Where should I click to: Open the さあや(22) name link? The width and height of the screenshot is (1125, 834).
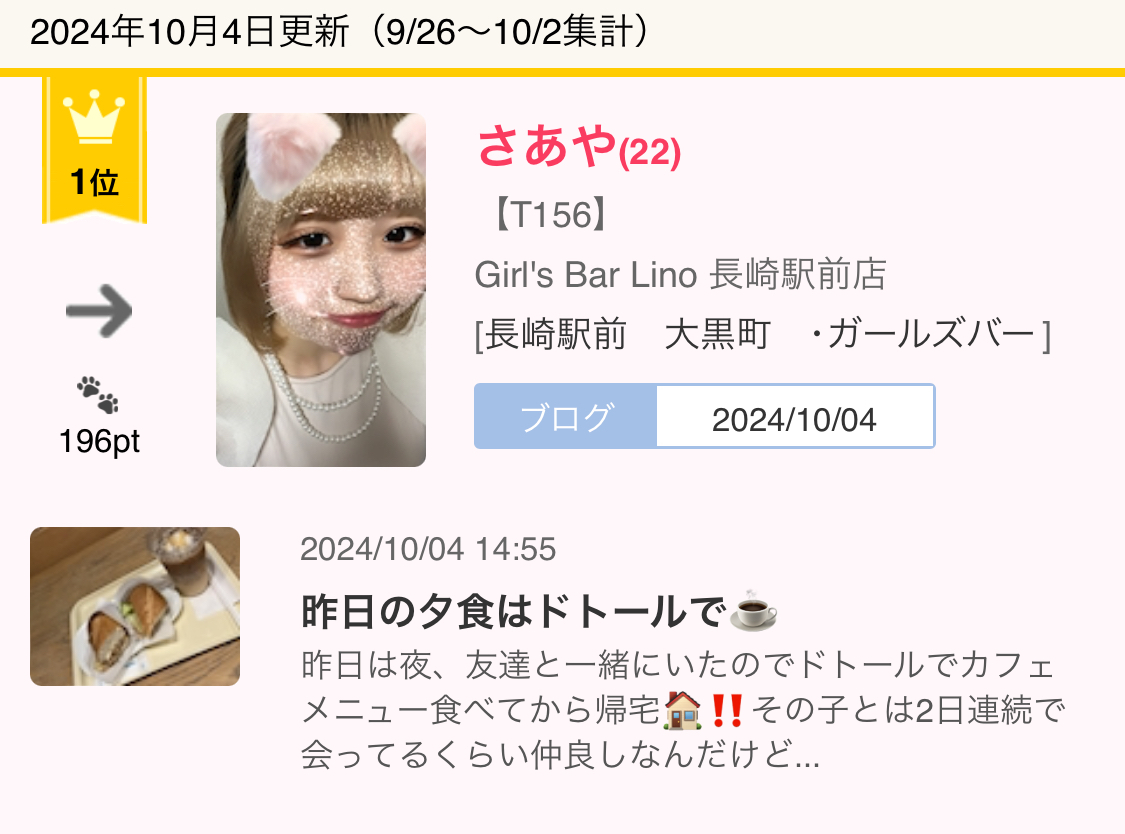[579, 146]
